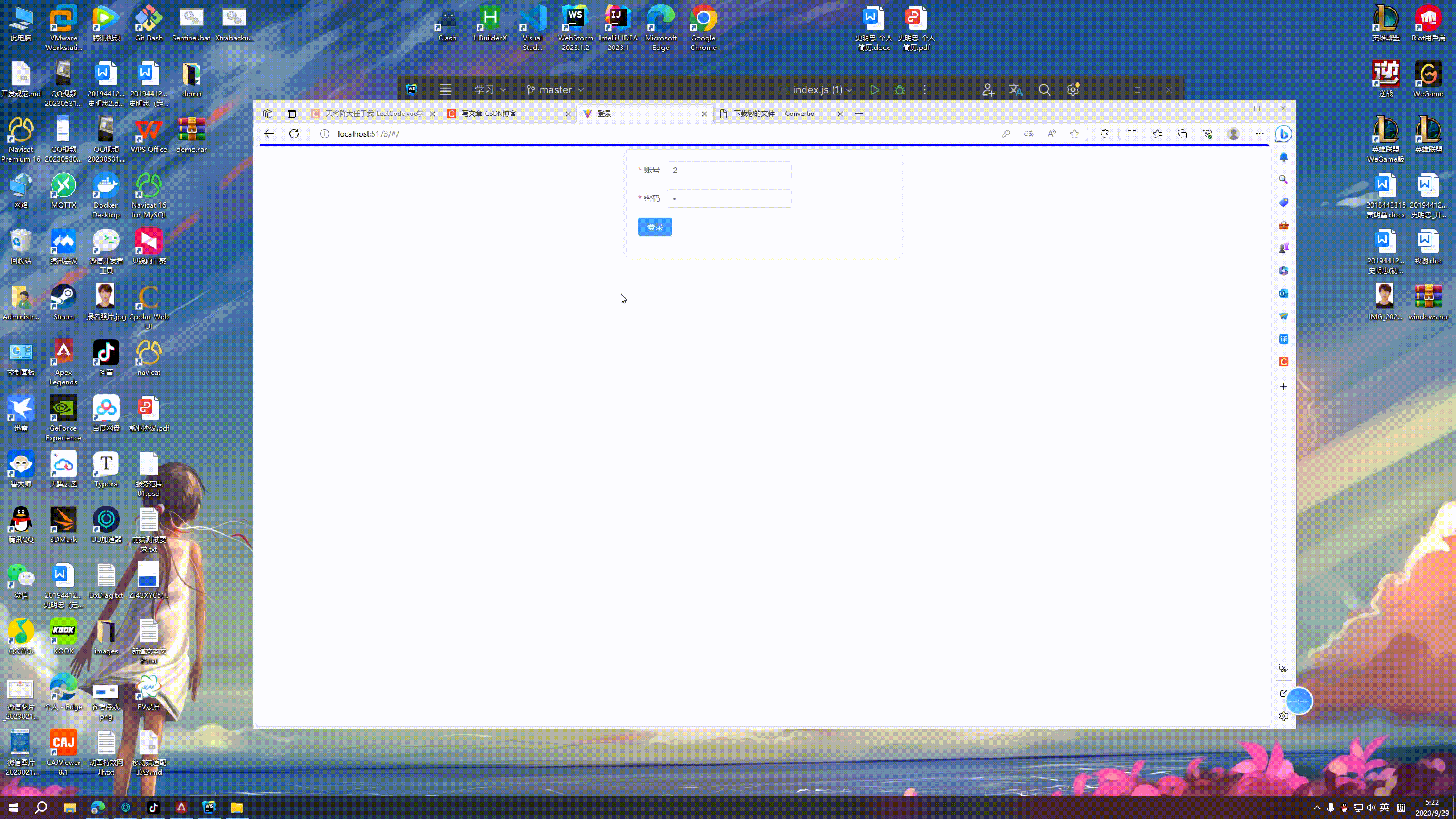Open a new browser tab
1456x819 pixels.
(x=859, y=114)
